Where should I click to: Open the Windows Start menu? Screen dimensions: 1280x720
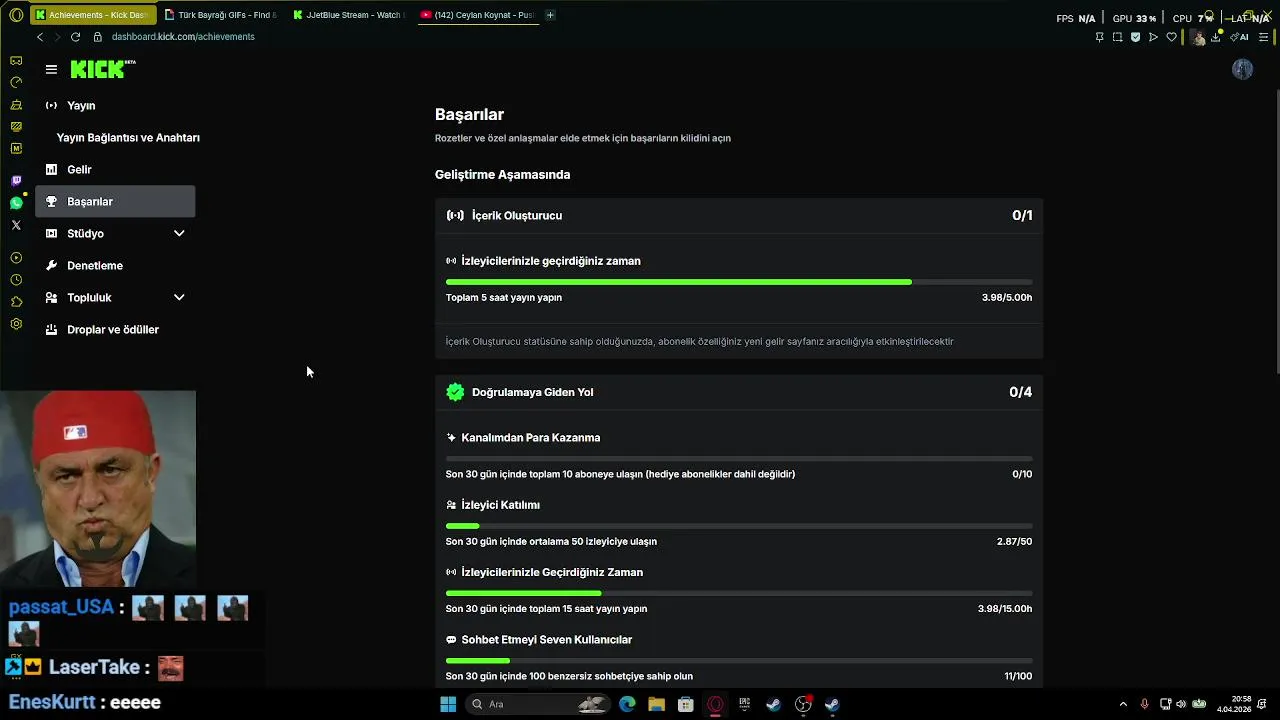[448, 704]
